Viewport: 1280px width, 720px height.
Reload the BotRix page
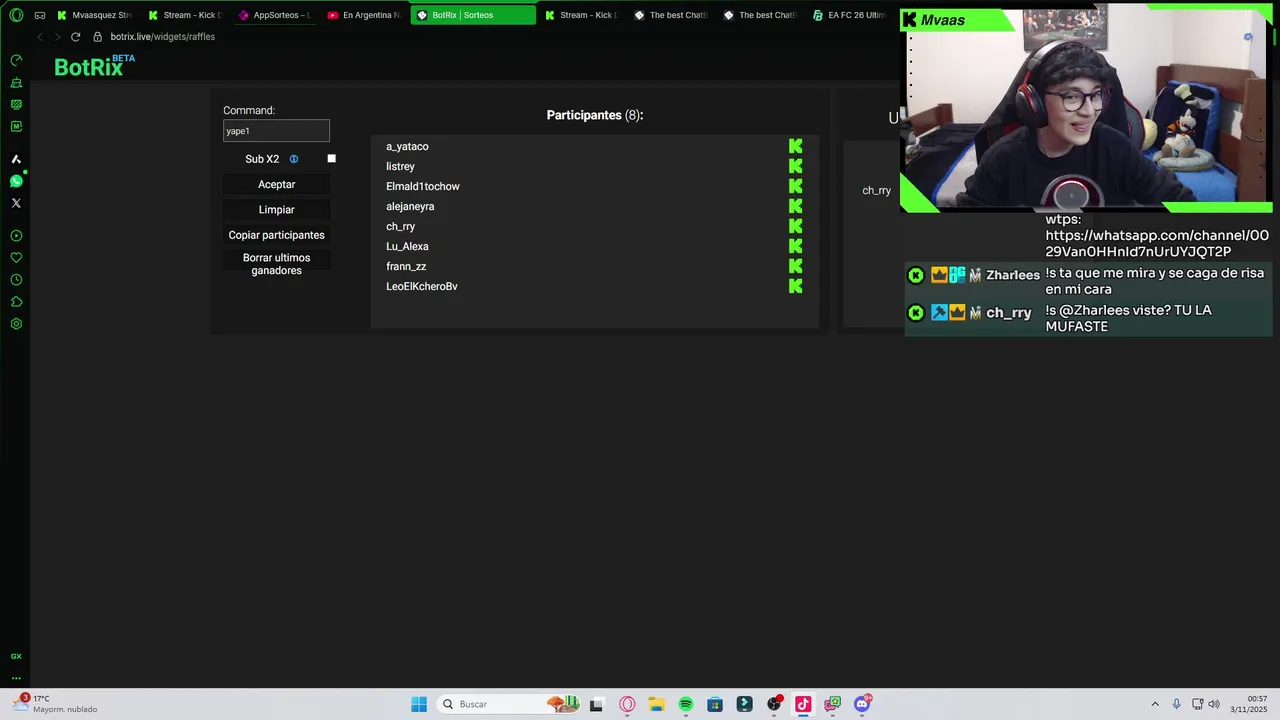(75, 37)
